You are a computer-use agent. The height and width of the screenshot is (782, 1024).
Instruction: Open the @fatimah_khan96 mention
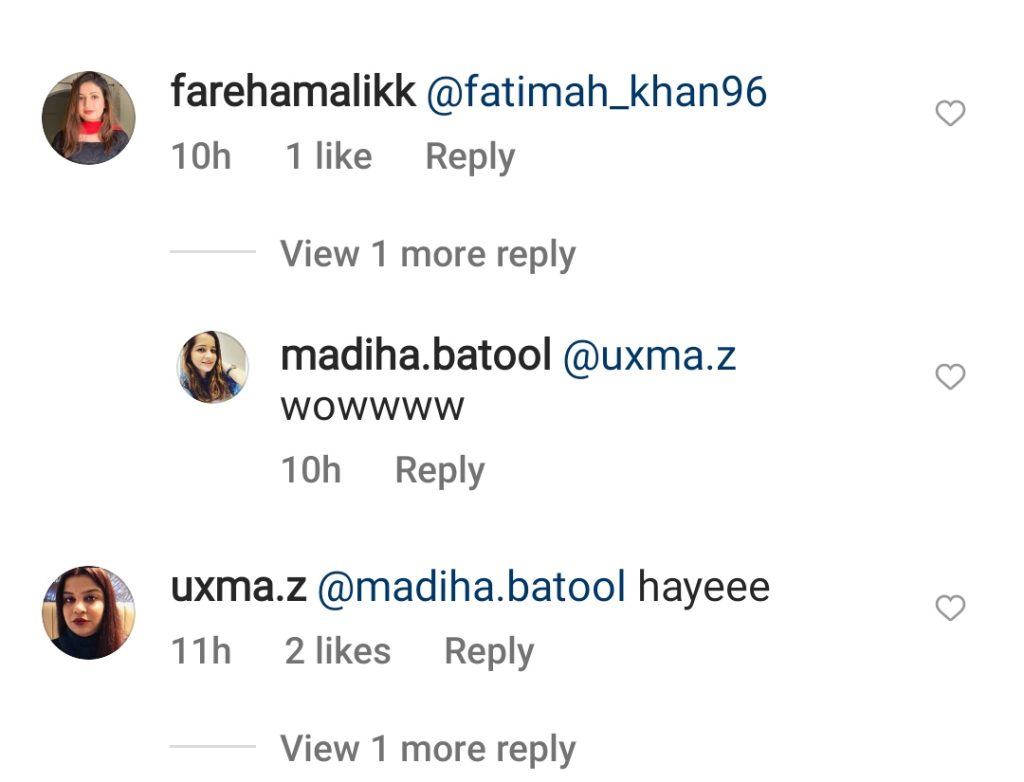pos(596,92)
